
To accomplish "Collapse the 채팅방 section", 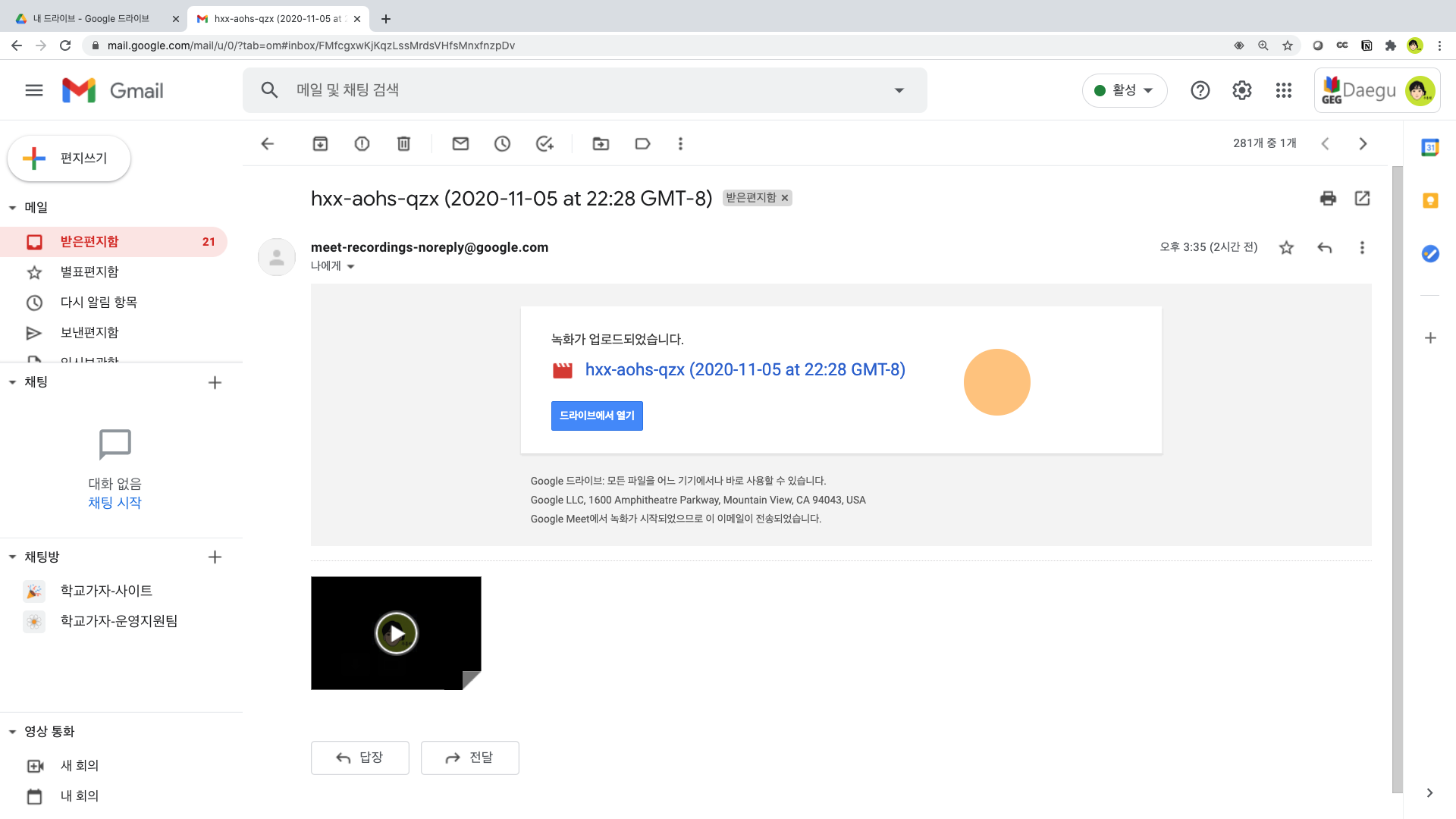I will (x=12, y=557).
